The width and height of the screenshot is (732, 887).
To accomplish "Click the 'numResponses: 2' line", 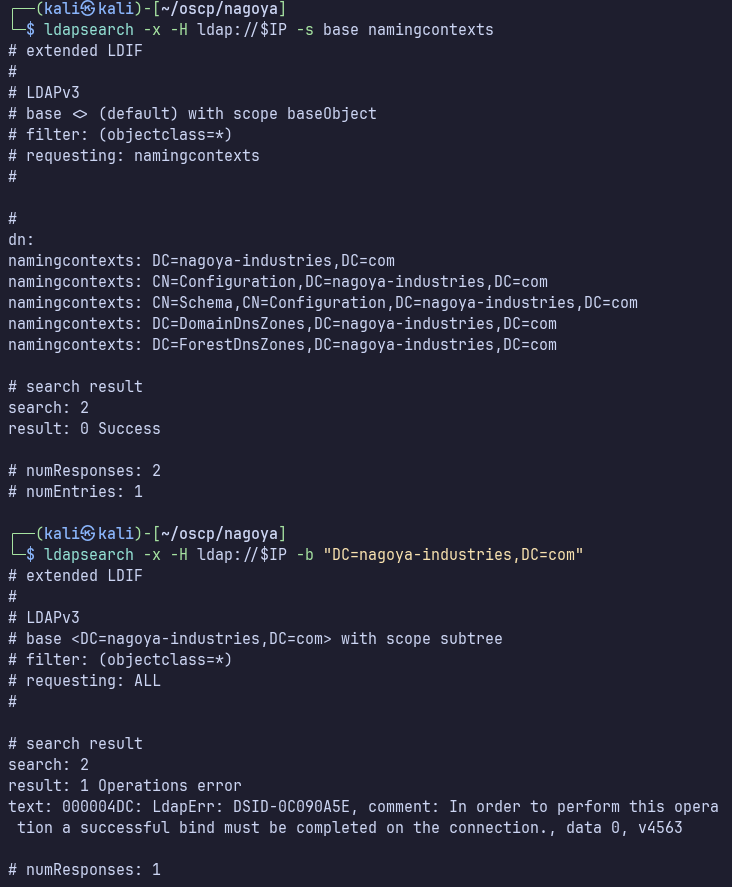I will coord(84,471).
